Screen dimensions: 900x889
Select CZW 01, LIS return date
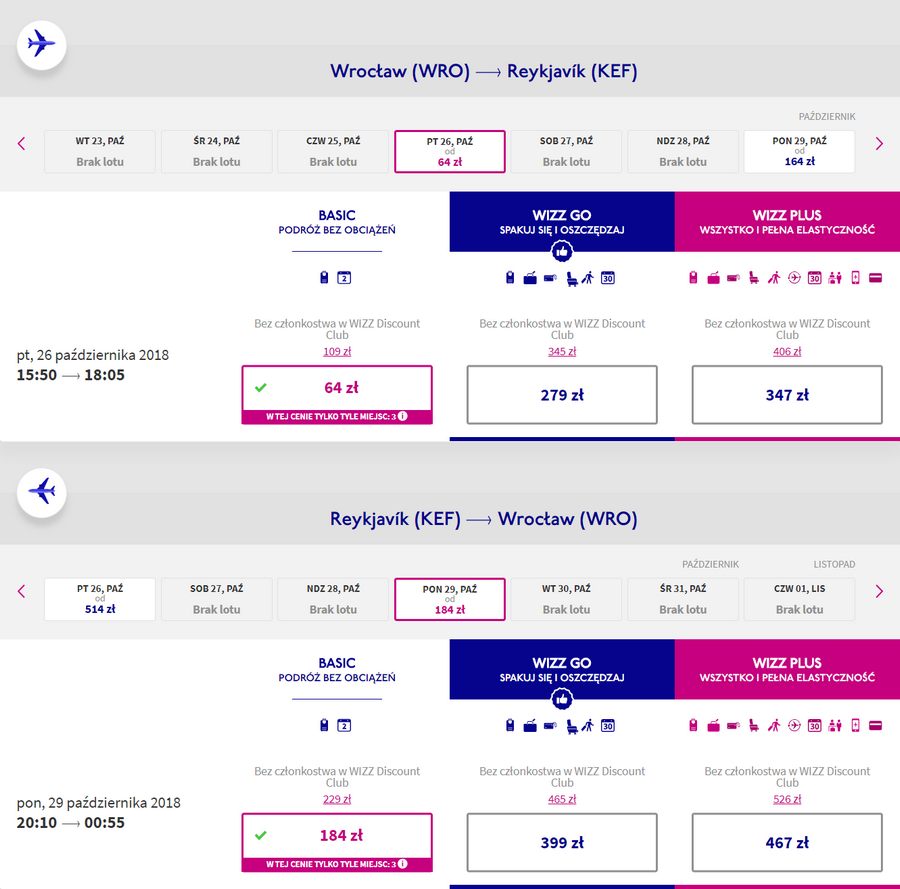pyautogui.click(x=799, y=599)
